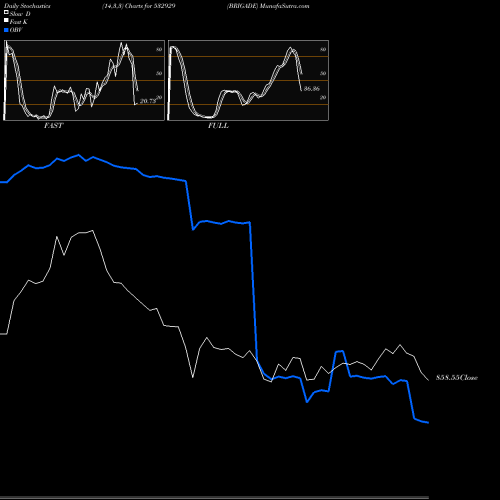Open the FAST stochastic chart thumbnail
The image size is (500, 500).
tap(84, 80)
